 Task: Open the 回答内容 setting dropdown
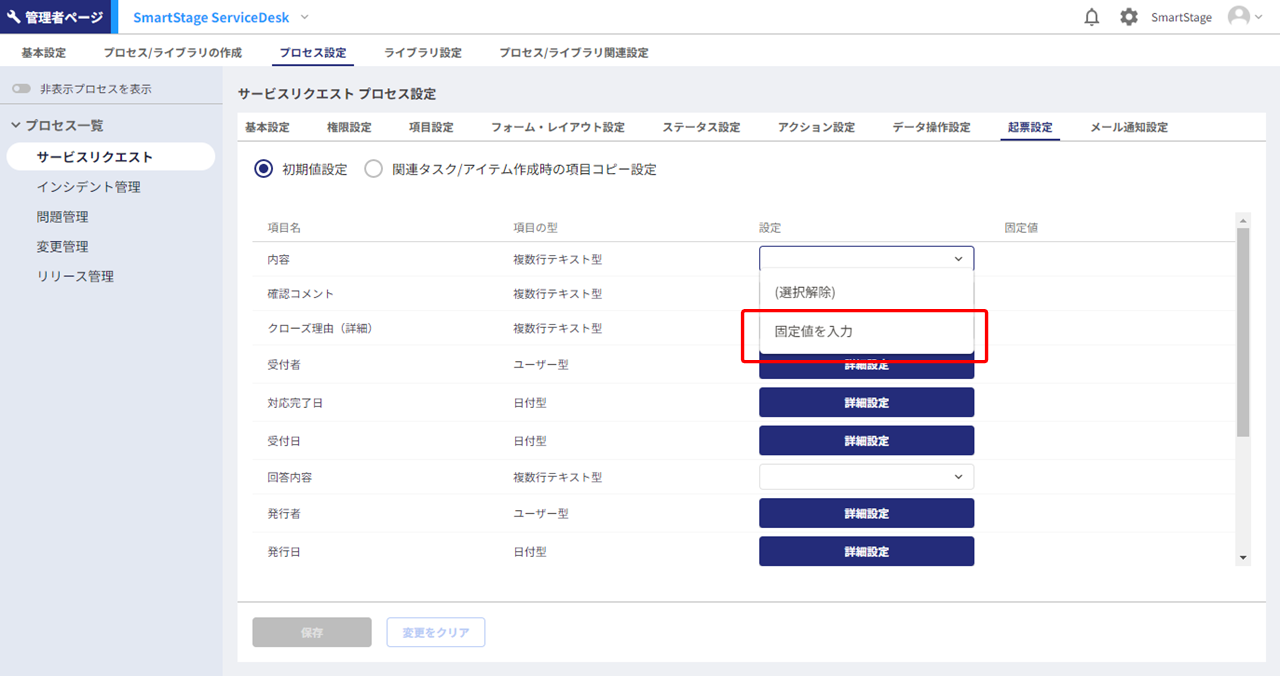(x=866, y=477)
